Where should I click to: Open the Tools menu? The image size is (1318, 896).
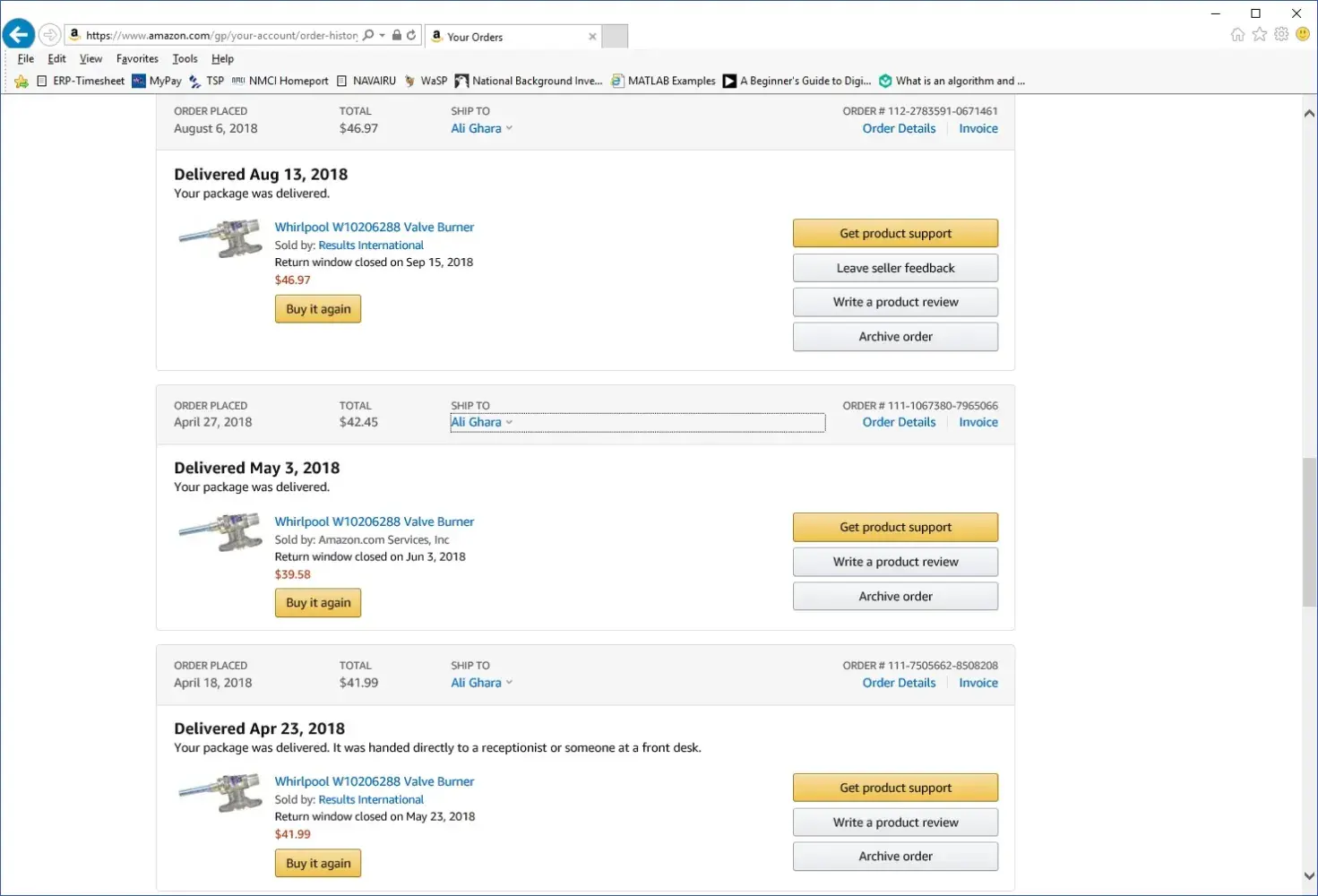[x=185, y=59]
